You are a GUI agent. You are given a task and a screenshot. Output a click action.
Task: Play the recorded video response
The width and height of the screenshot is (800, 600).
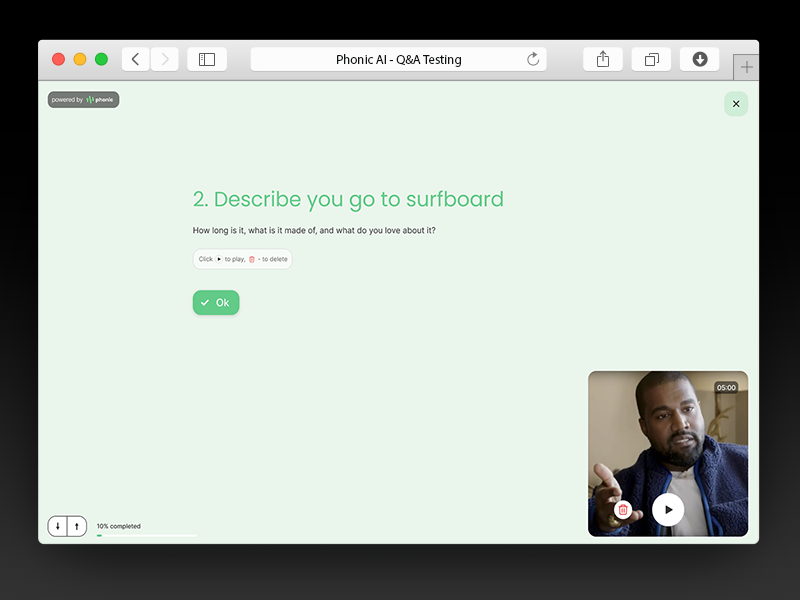668,509
